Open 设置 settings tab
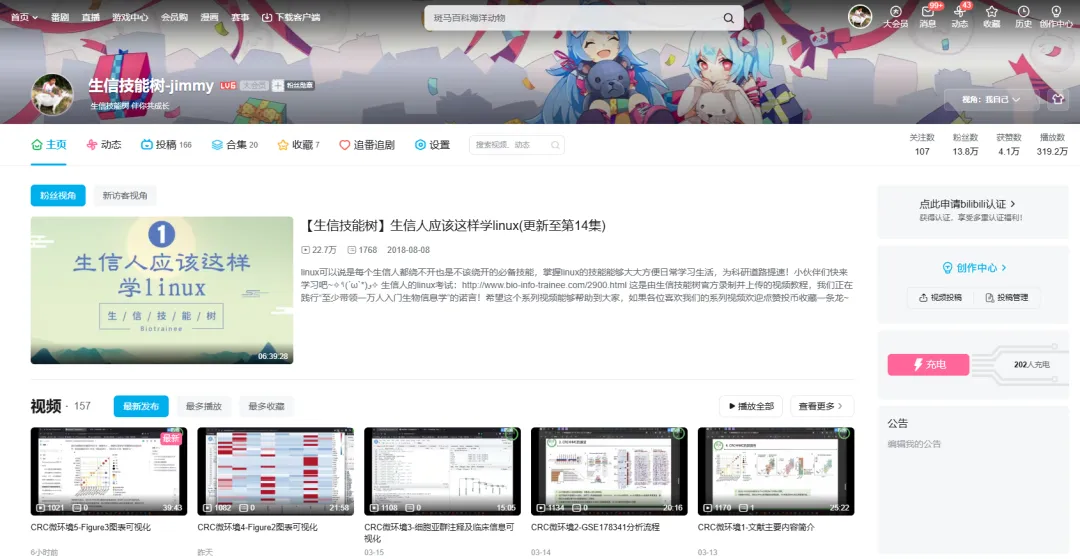Image resolution: width=1080 pixels, height=559 pixels. [x=433, y=145]
